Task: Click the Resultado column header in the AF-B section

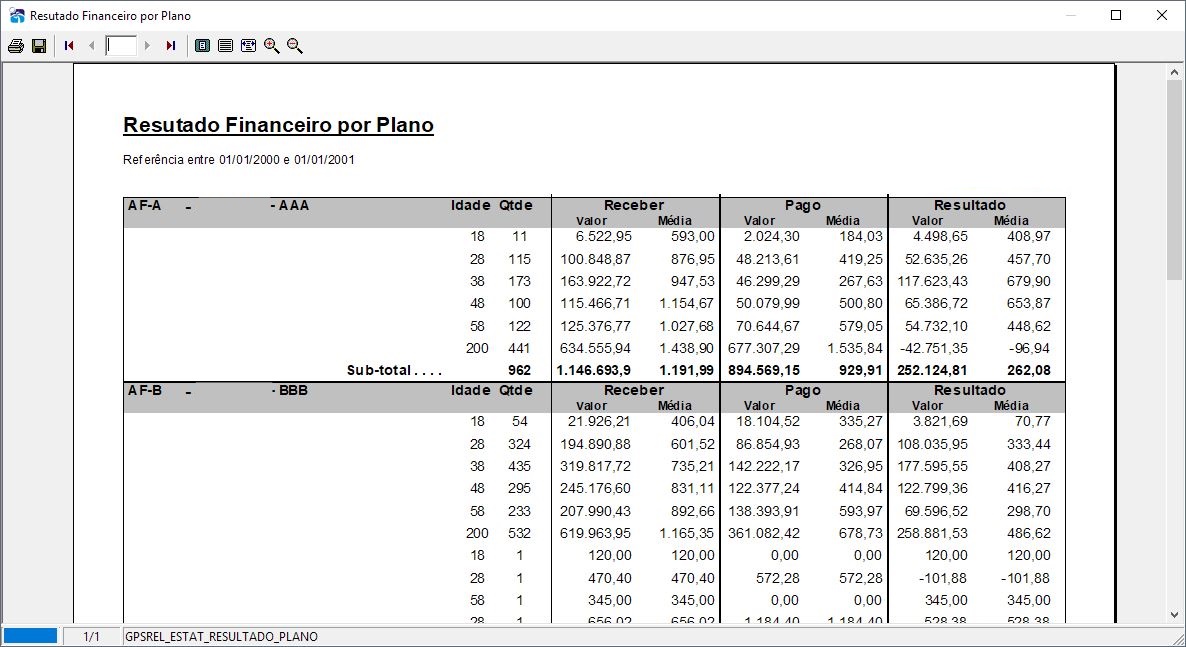Action: pyautogui.click(x=970, y=390)
